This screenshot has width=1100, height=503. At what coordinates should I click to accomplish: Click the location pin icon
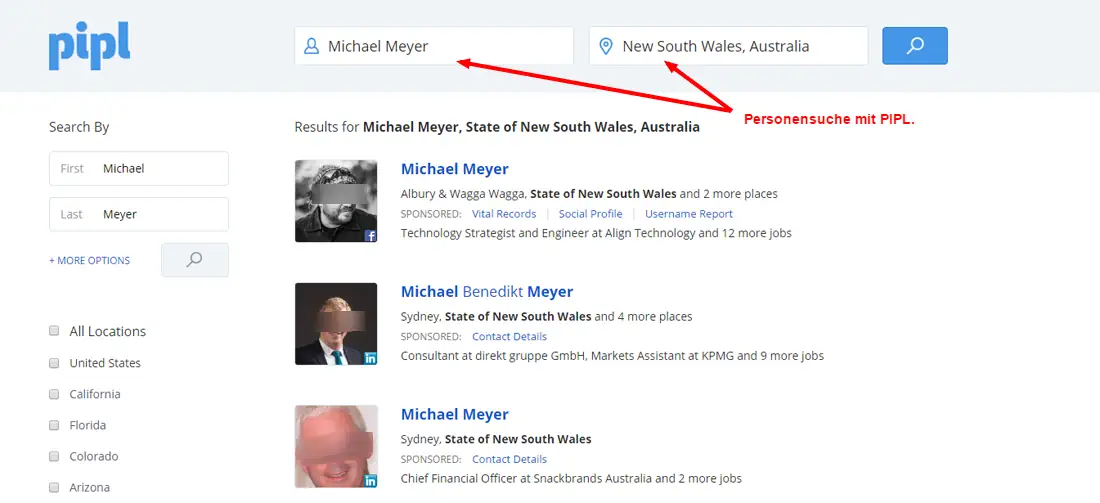pyautogui.click(x=605, y=46)
